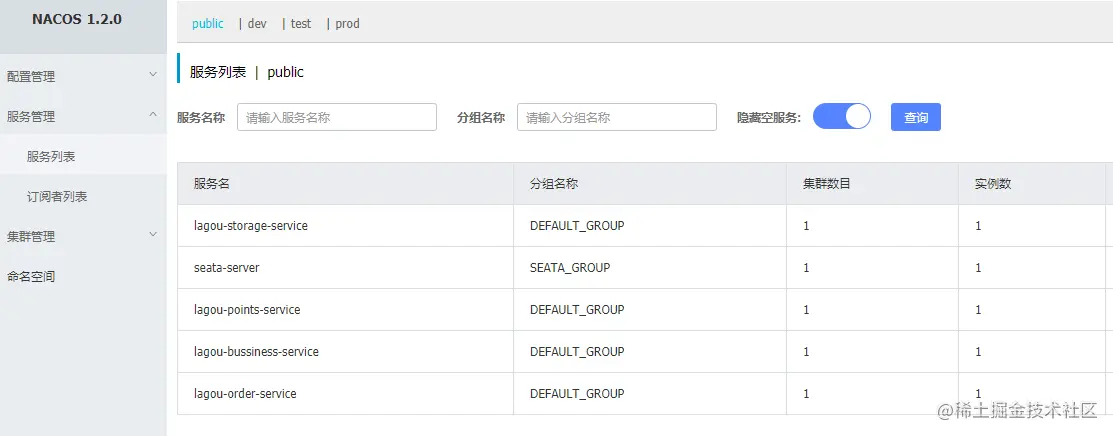This screenshot has width=1113, height=436.
Task: Select the lagou-bussiness-service row name
Action: coord(256,351)
